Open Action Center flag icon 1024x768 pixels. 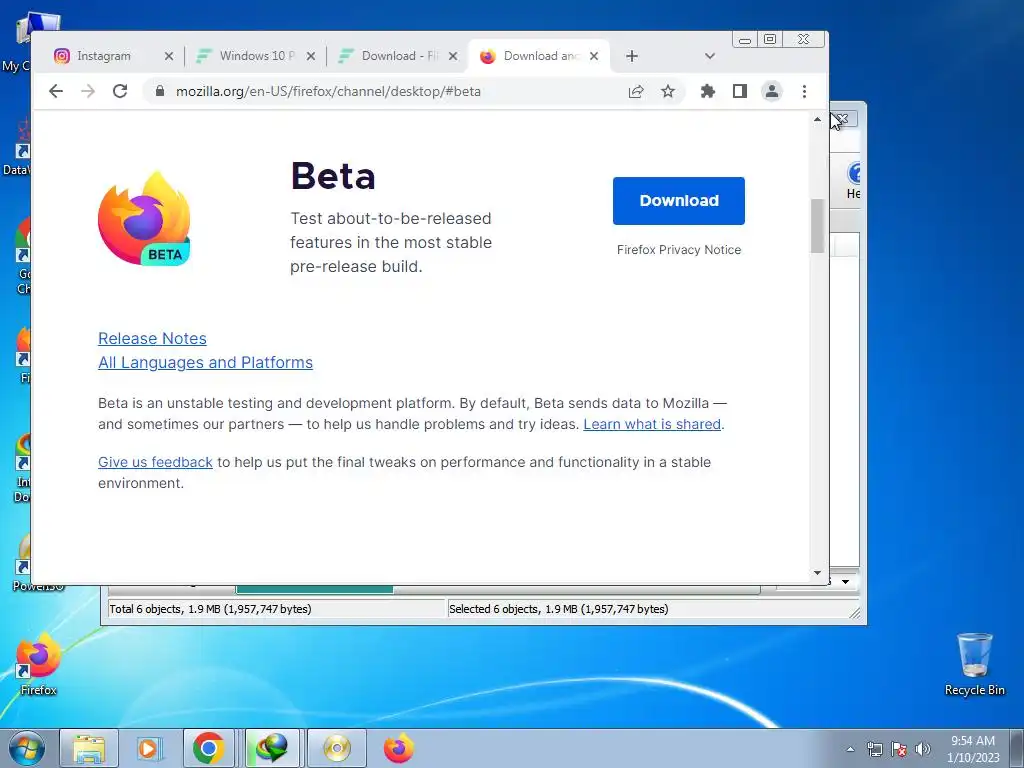[899, 749]
